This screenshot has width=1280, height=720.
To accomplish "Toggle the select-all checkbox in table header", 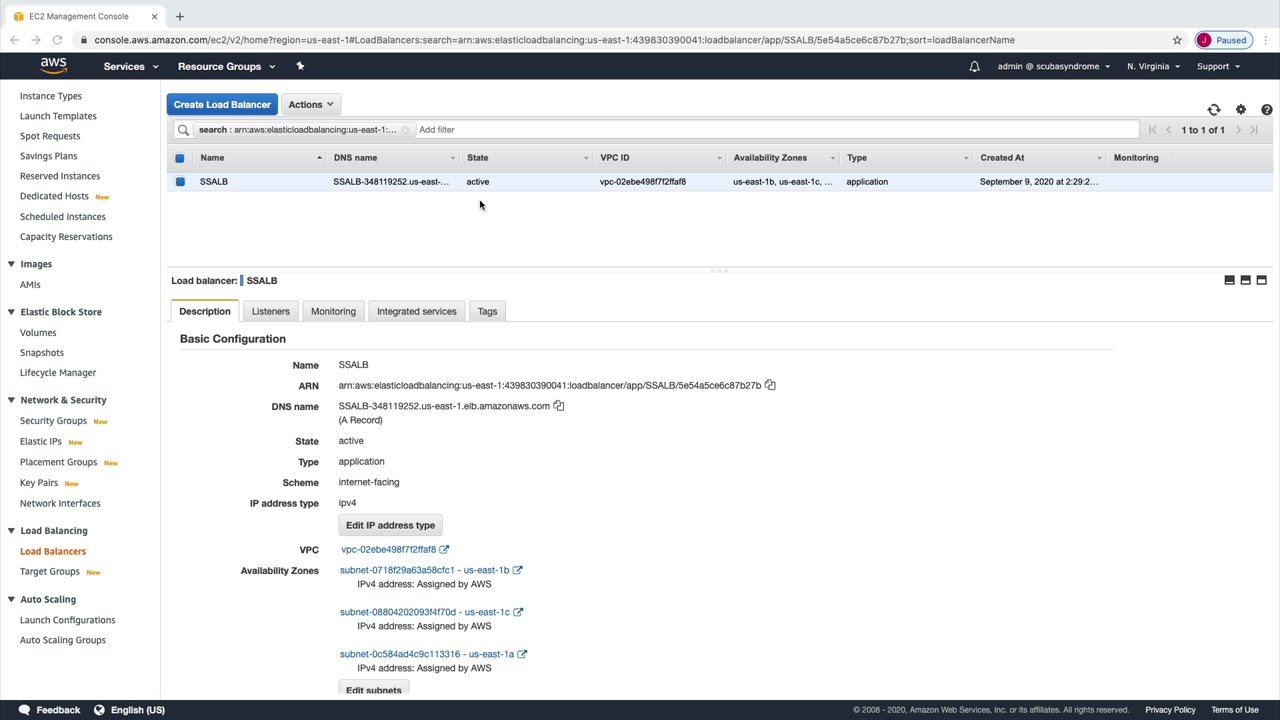I will (x=180, y=158).
